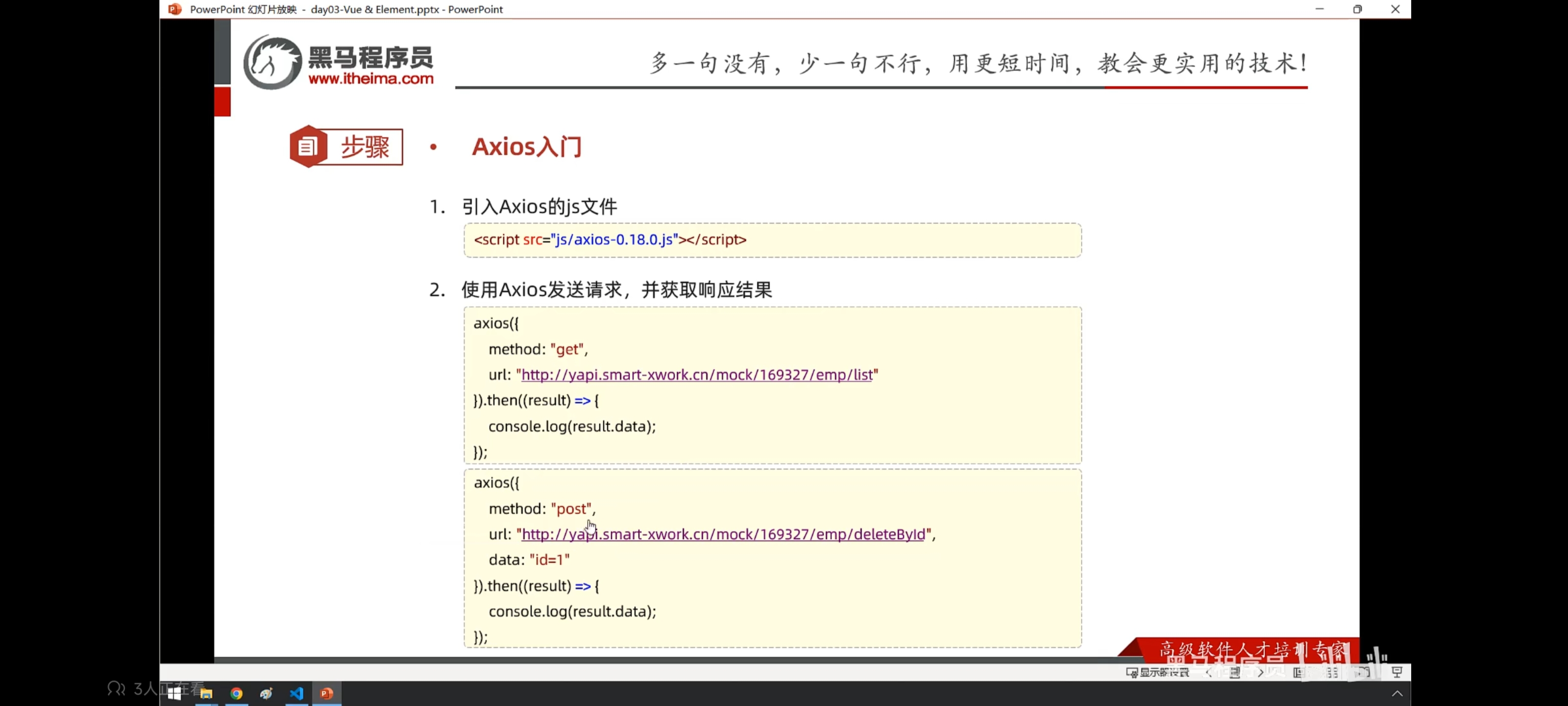Click the www.itheima.com logo text
Screen dimensions: 1568x706
coord(371,78)
